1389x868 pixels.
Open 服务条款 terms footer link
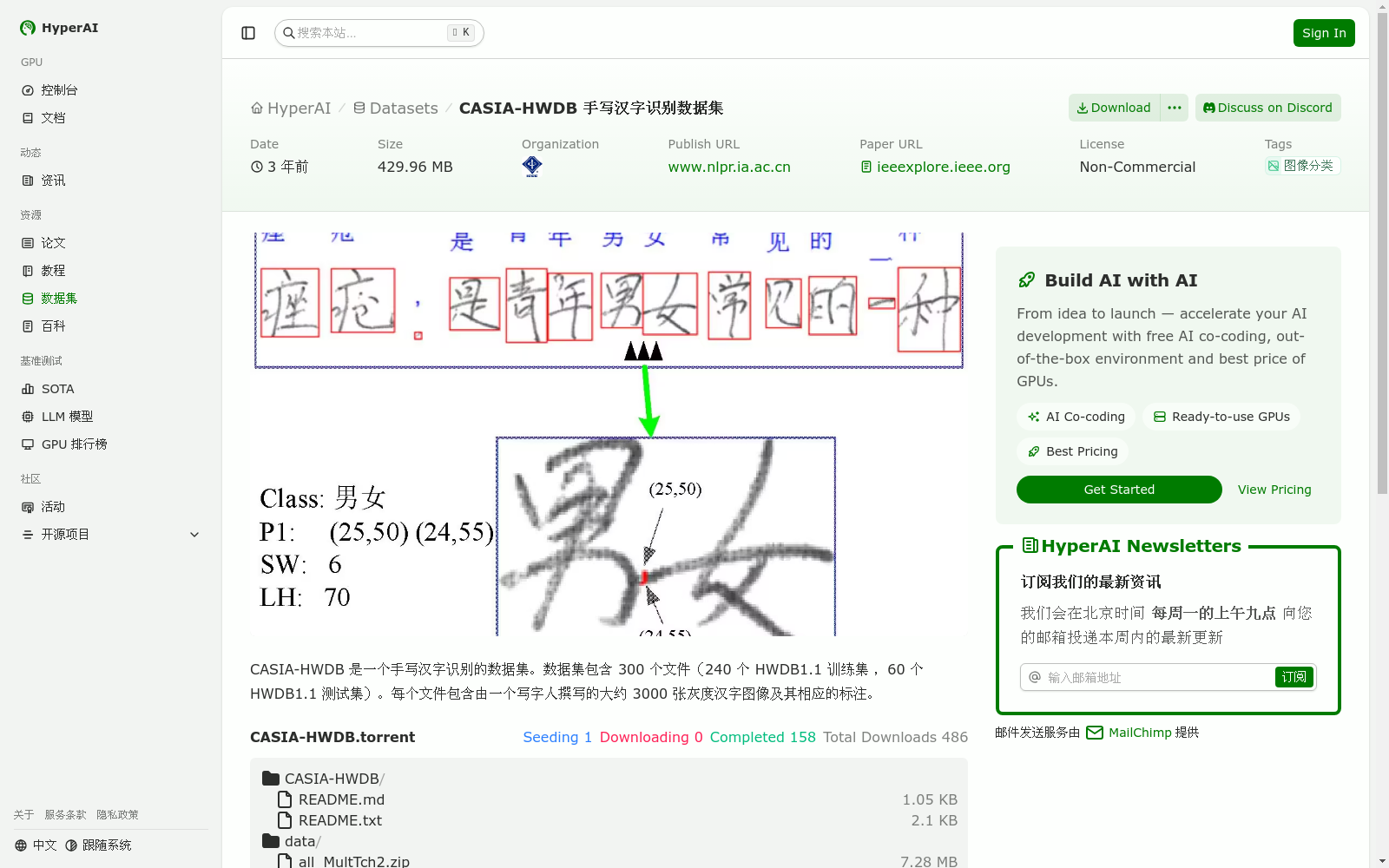coord(65,815)
